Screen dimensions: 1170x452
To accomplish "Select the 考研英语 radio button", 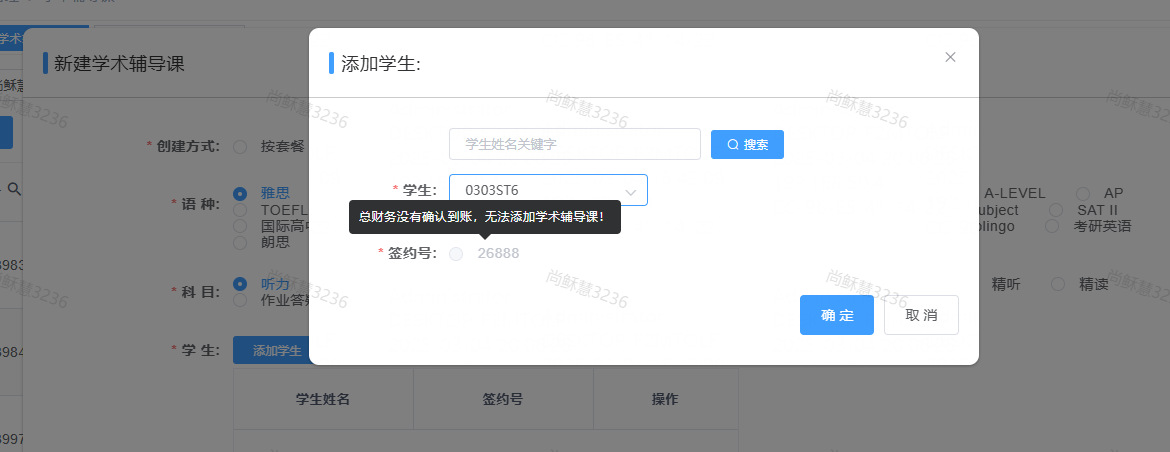I will (1053, 226).
